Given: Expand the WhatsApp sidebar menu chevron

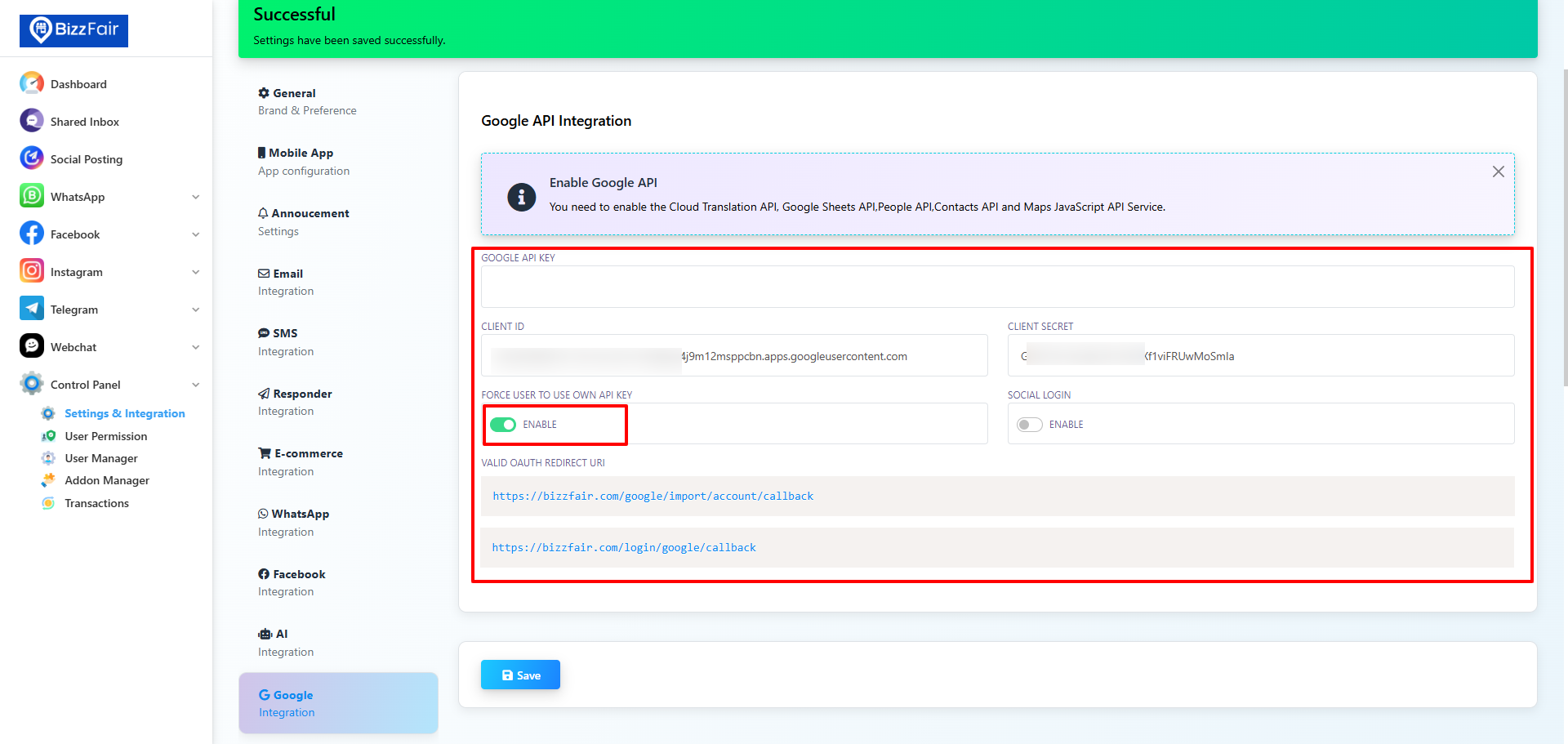Looking at the screenshot, I should tap(196, 197).
